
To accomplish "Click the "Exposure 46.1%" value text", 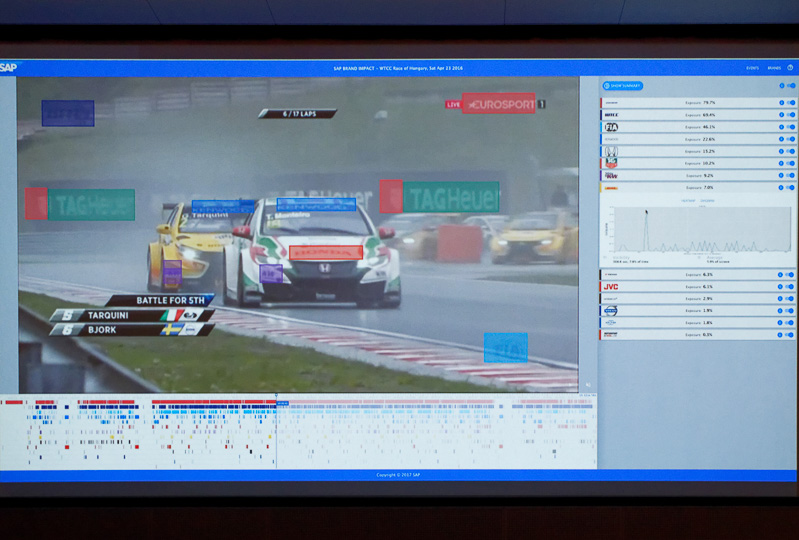I will [700, 127].
